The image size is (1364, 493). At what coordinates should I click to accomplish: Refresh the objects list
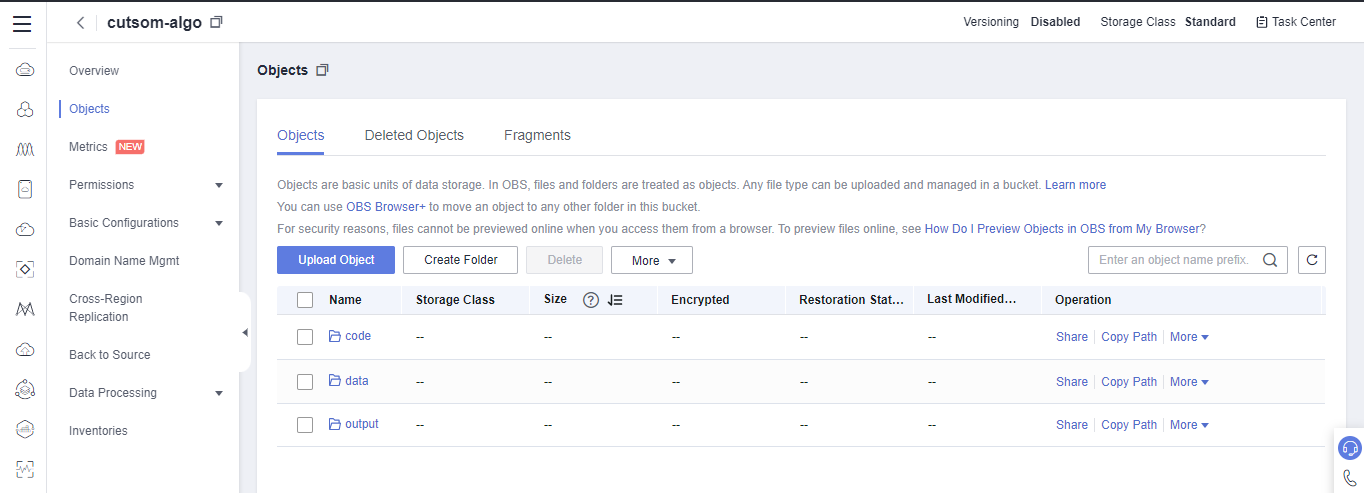1312,260
